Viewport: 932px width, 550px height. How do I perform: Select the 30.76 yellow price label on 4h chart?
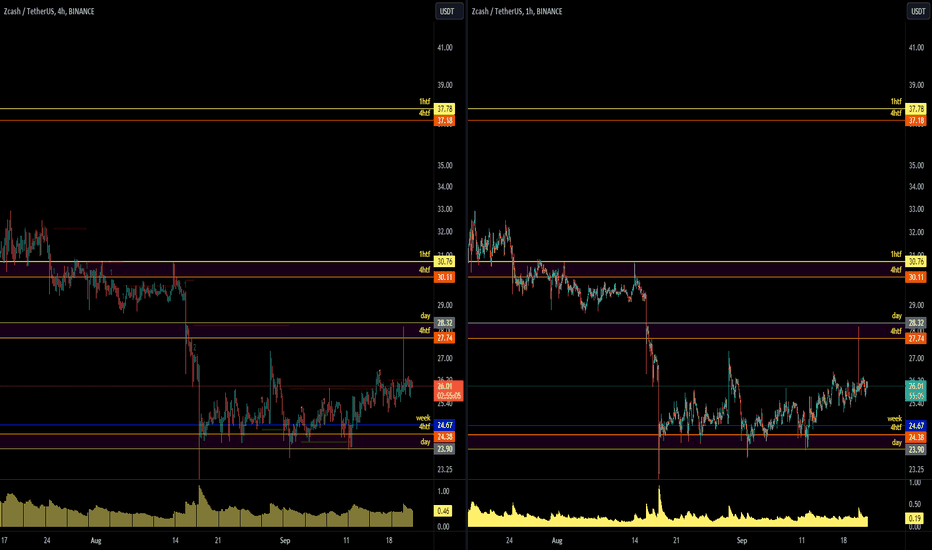(x=445, y=262)
